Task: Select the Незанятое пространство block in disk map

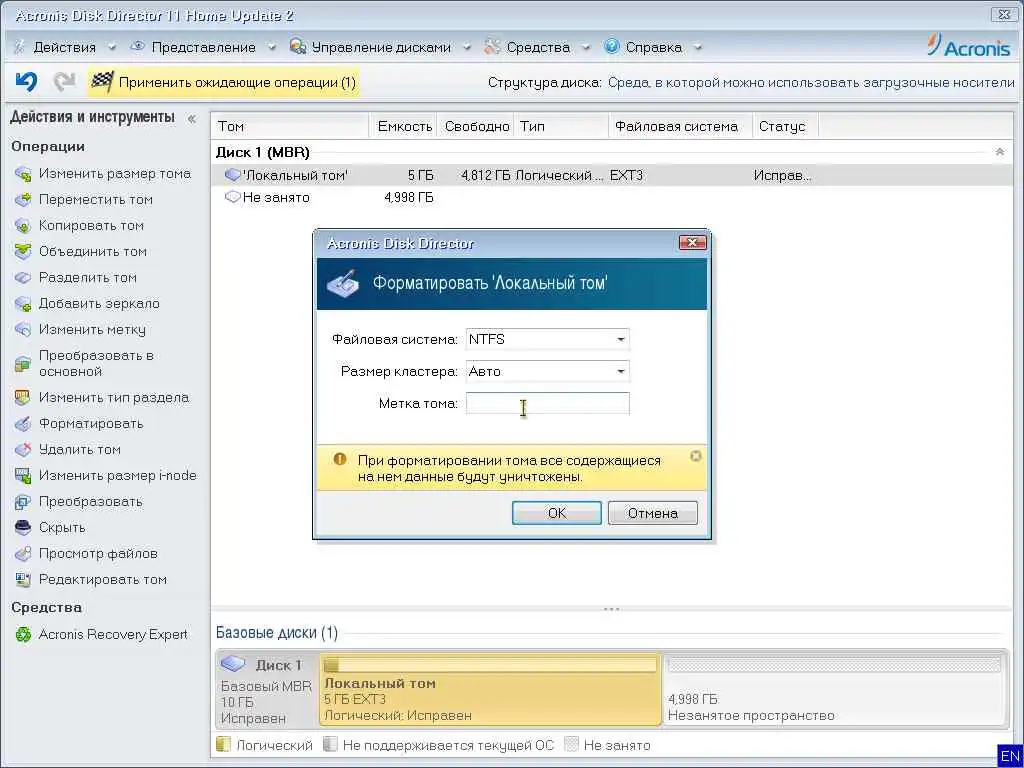Action: (835, 690)
